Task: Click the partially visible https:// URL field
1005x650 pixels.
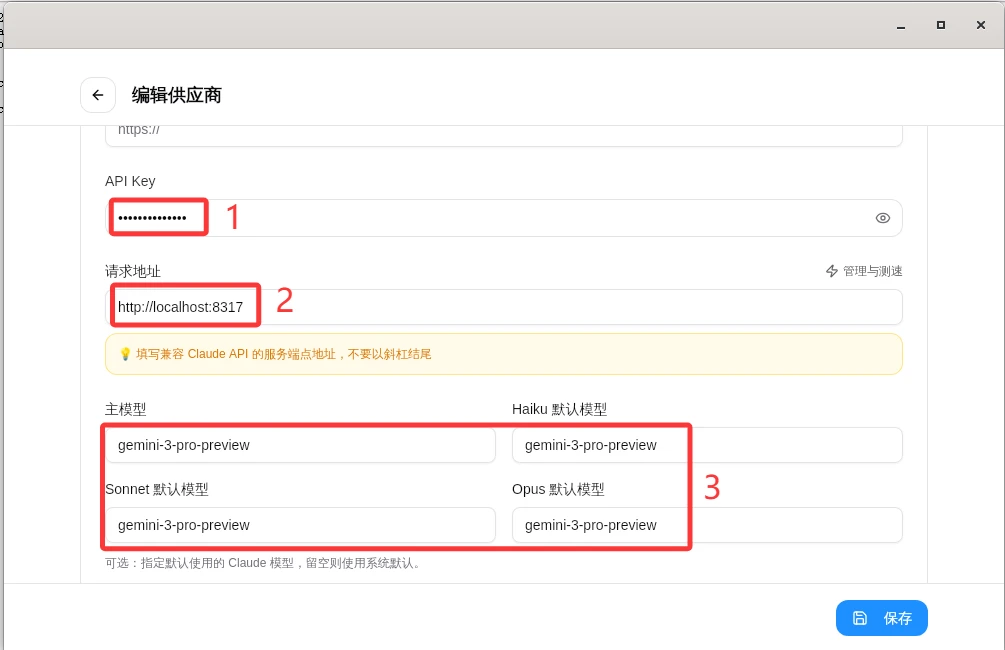Action: coord(504,135)
